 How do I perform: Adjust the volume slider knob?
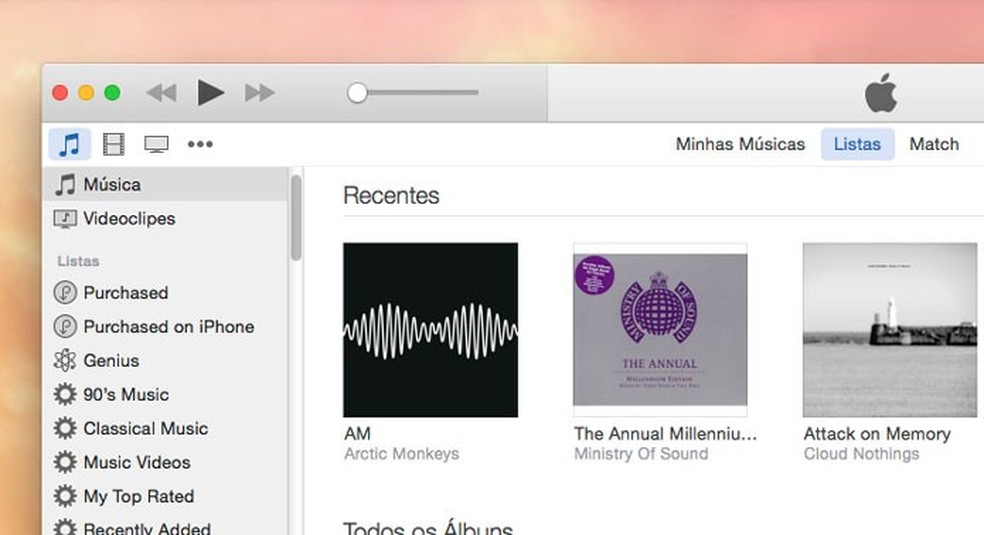(357, 93)
